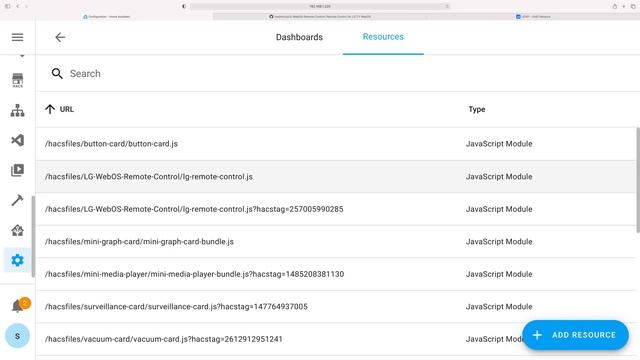Click the Safari privacy shield icon
Image resolution: width=640 pixels, height=360 pixels.
tap(184, 6)
